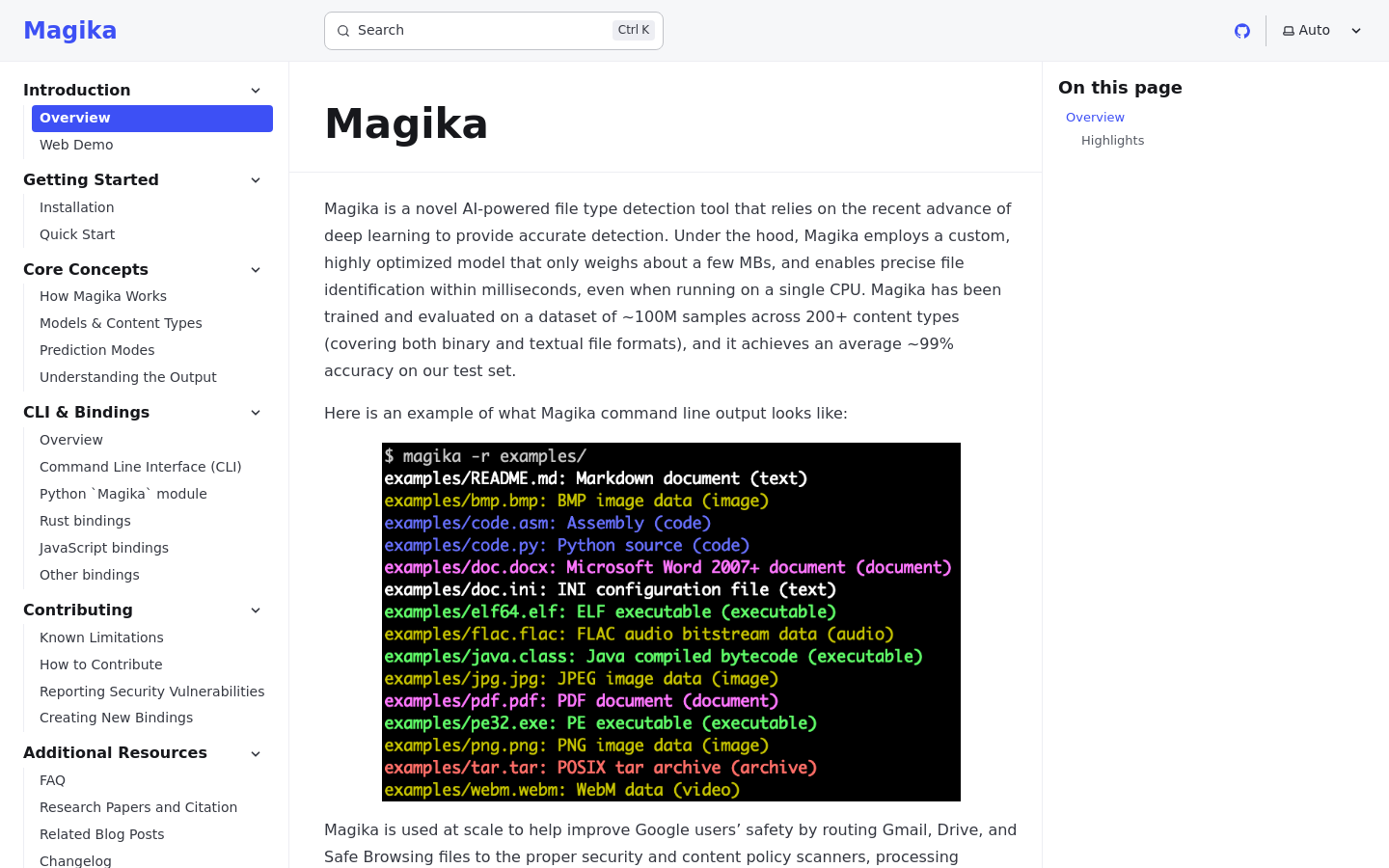Collapse the Contributing section chevron
Screen dimensions: 1389x868
pyautogui.click(x=256, y=610)
